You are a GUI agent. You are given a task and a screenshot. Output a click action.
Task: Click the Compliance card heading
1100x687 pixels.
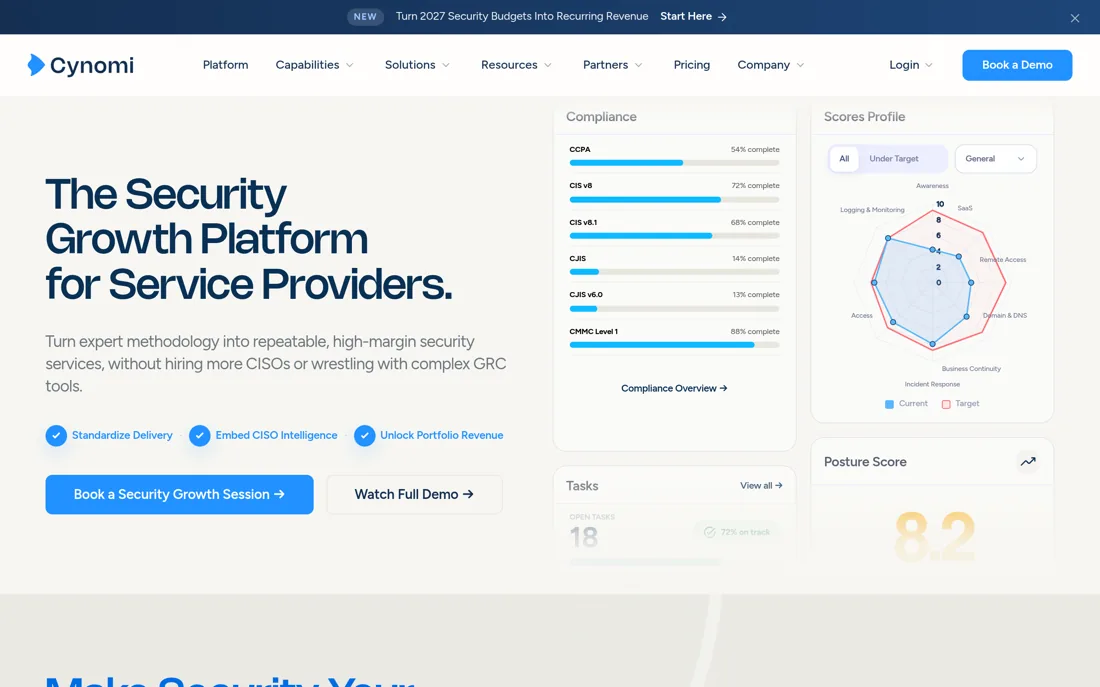tap(601, 117)
